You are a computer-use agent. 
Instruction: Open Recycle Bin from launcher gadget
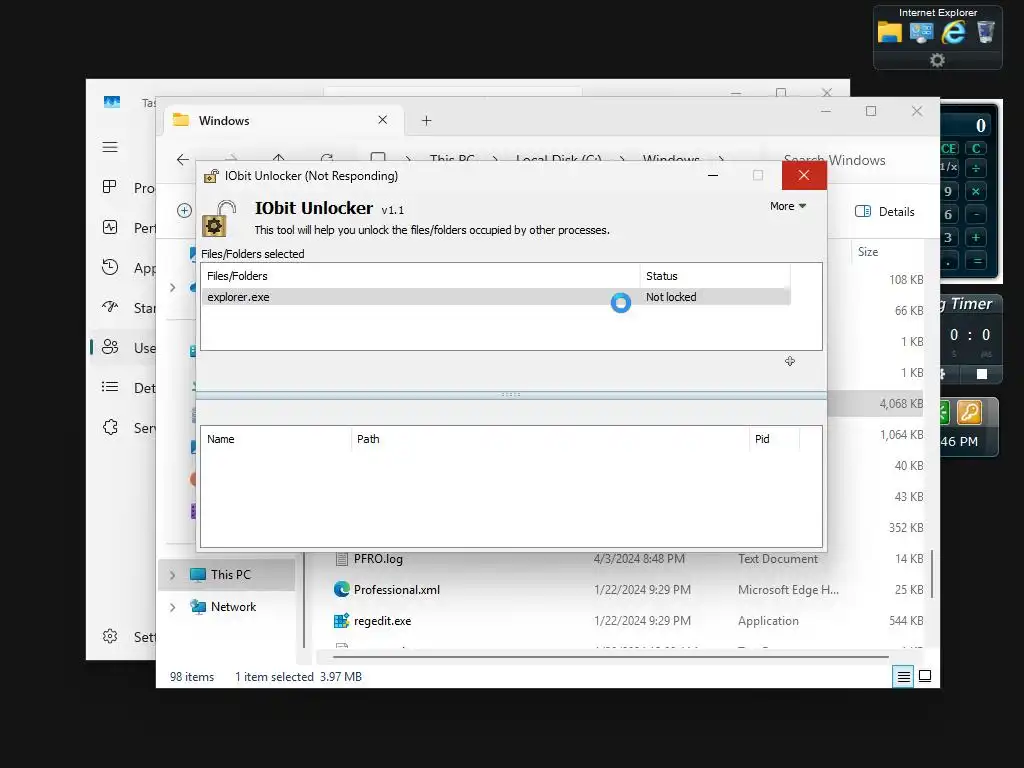click(985, 31)
